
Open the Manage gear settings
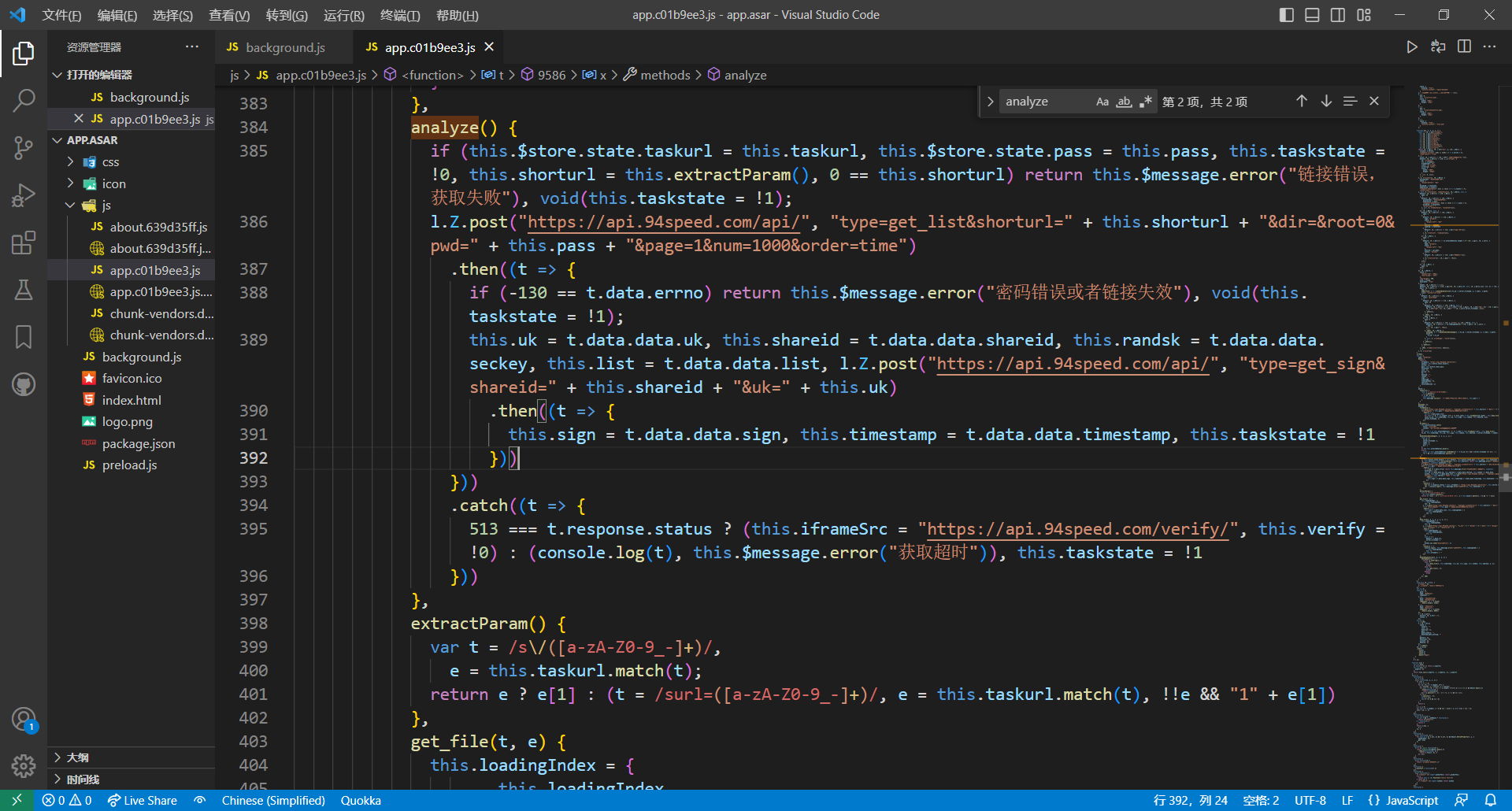[24, 765]
